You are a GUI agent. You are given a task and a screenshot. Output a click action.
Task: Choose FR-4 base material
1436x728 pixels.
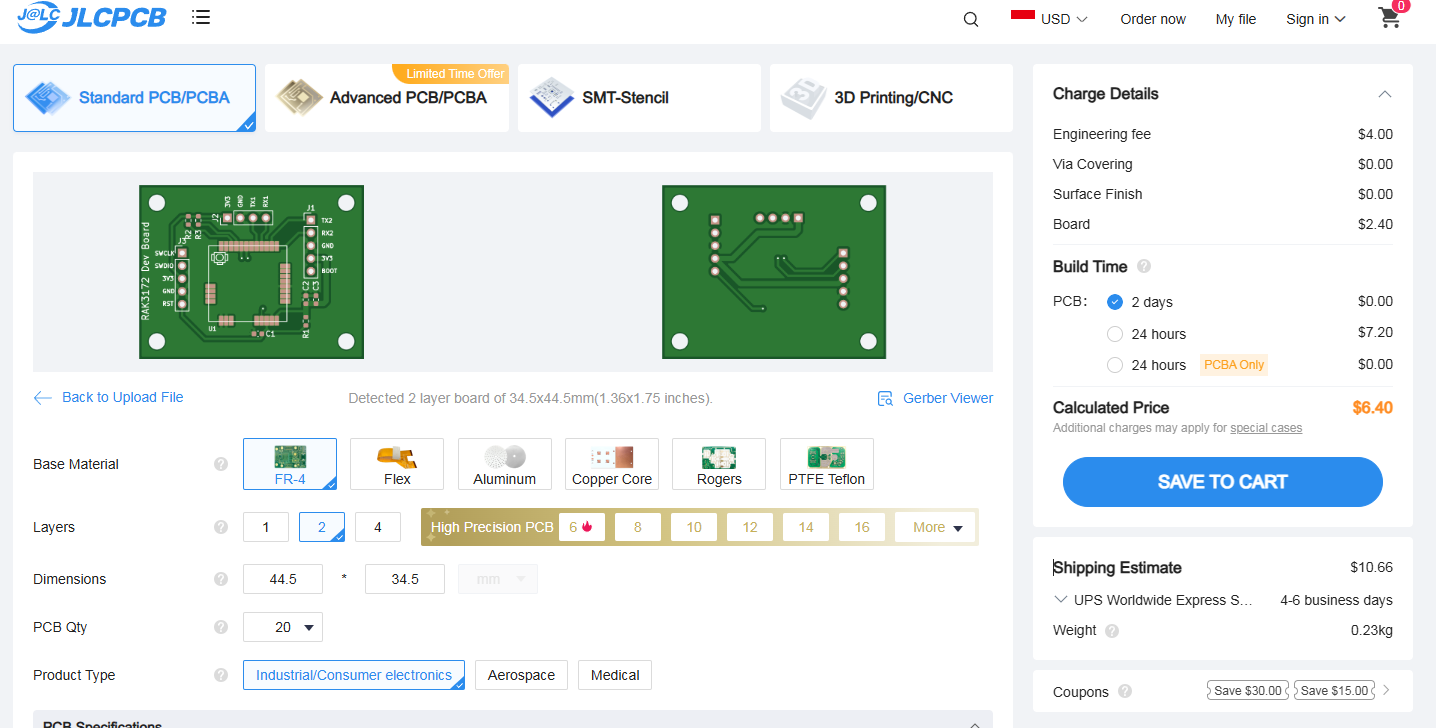pos(290,464)
